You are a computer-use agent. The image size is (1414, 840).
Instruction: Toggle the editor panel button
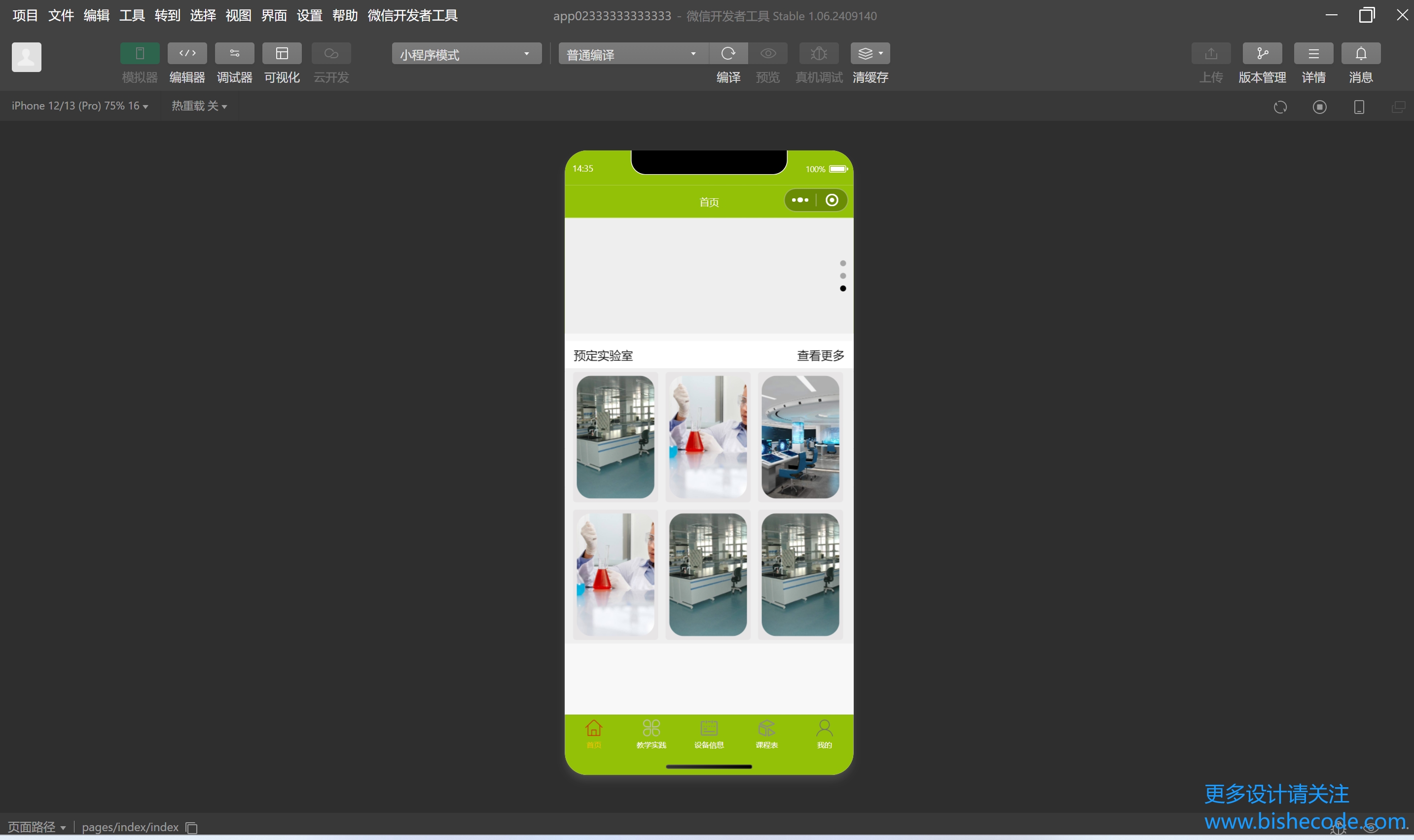click(187, 54)
